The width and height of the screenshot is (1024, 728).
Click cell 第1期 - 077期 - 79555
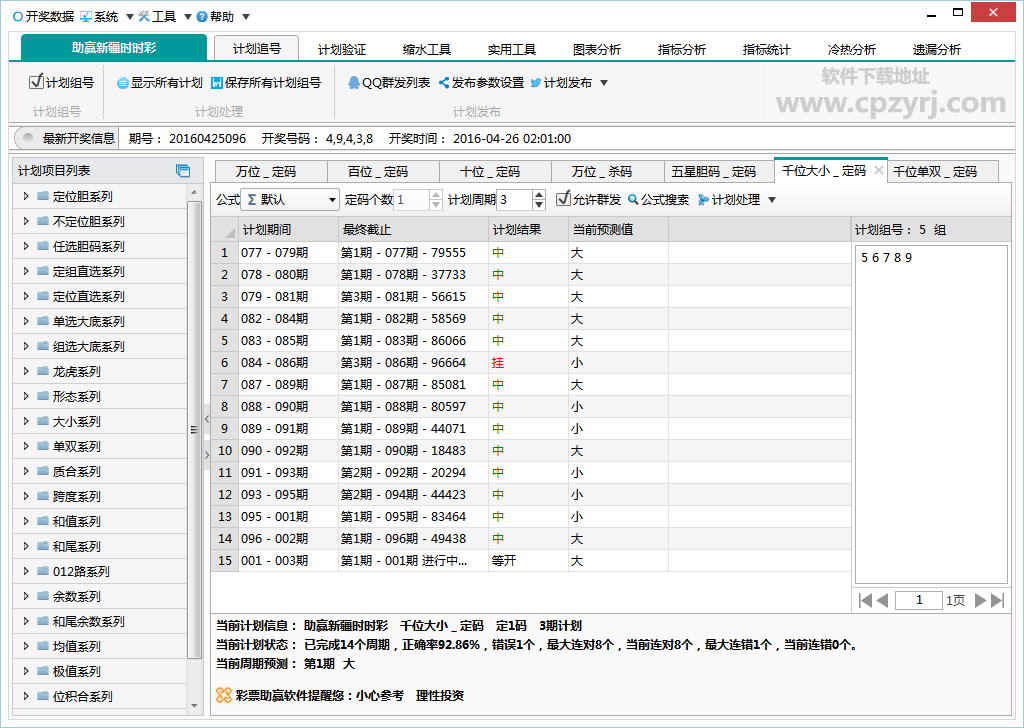(x=413, y=253)
